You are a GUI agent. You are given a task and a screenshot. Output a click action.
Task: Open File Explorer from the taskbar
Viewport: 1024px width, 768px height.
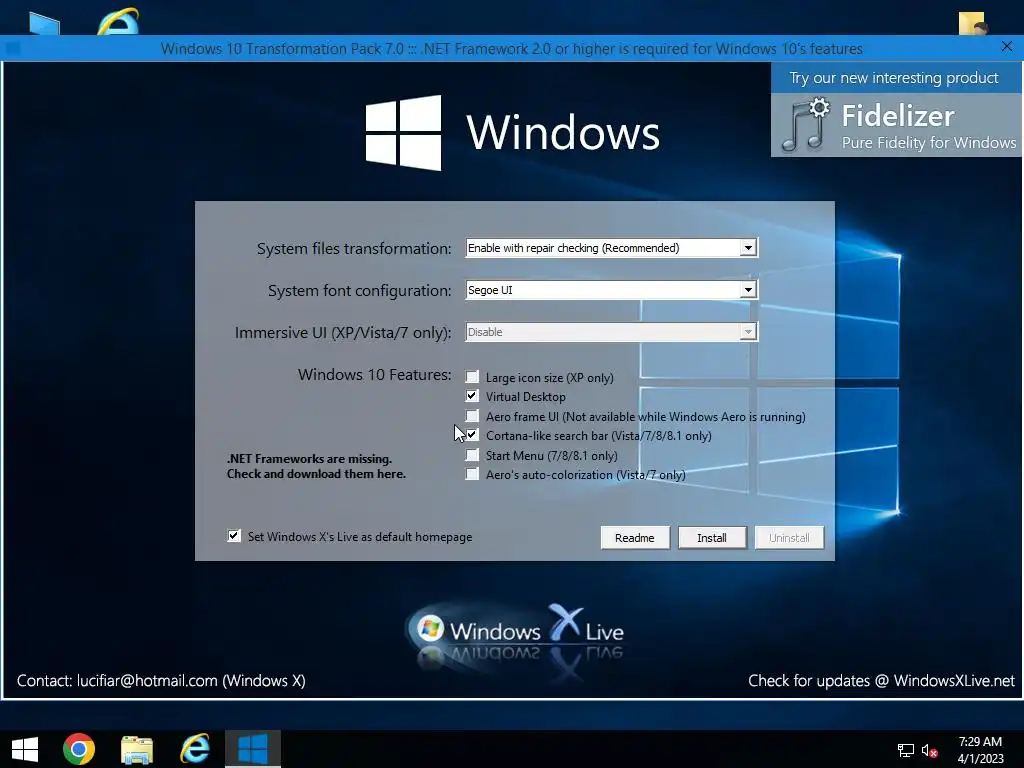pos(137,750)
